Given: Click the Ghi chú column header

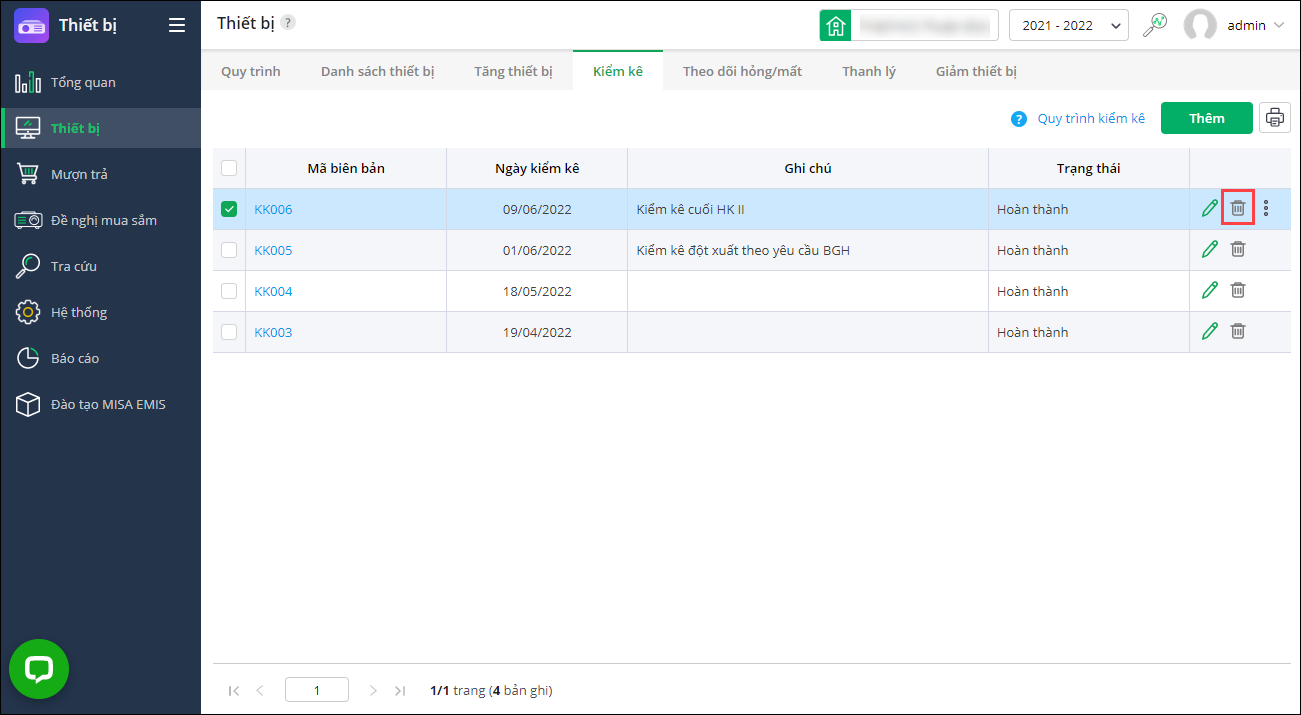Looking at the screenshot, I should tap(808, 168).
